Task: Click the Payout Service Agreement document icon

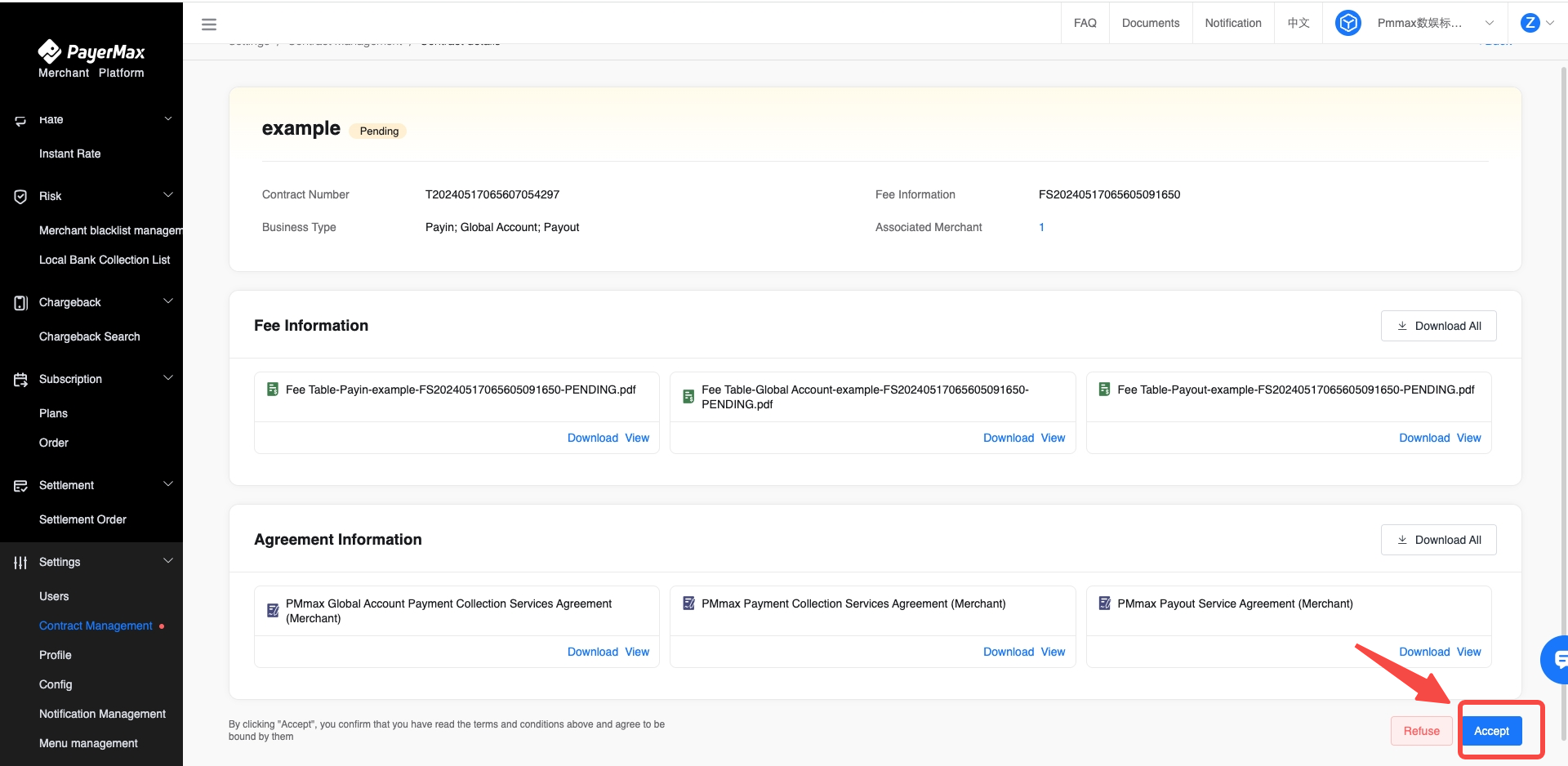Action: click(x=1104, y=603)
